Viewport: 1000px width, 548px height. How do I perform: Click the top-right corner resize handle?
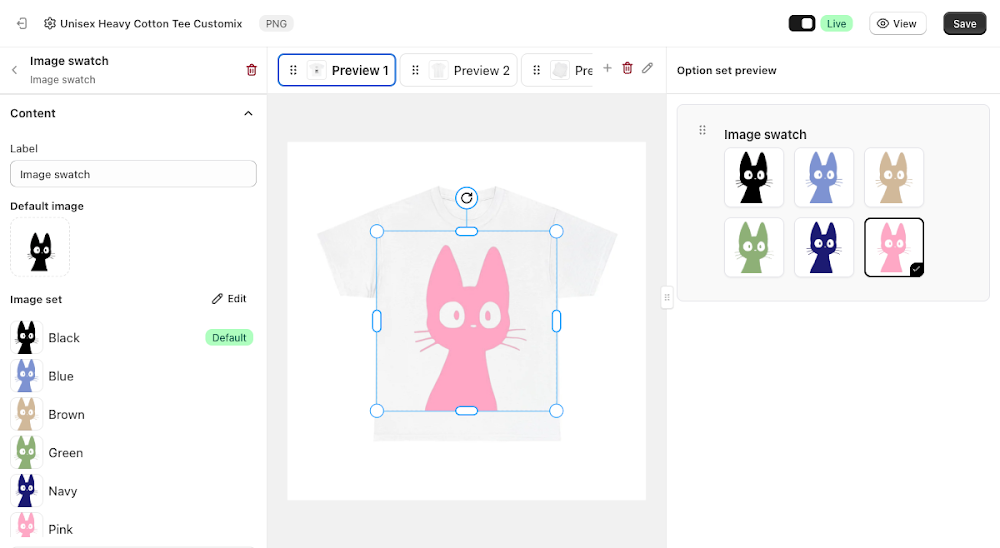[x=556, y=231]
